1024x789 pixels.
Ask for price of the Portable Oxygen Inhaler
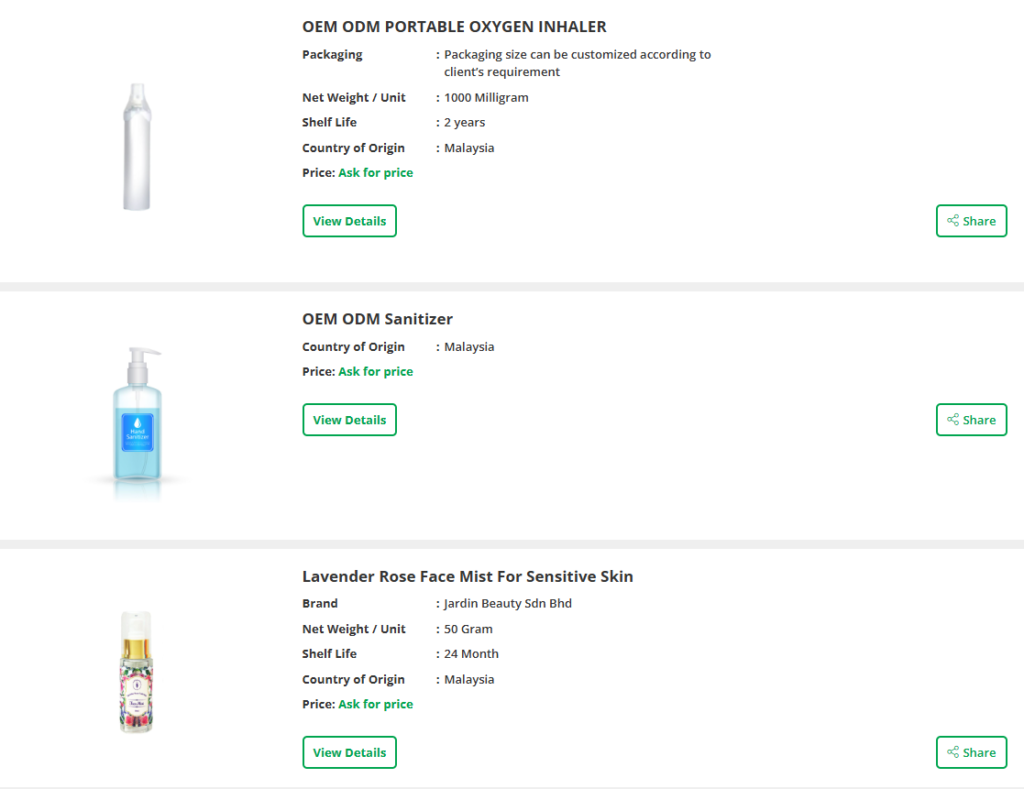375,173
